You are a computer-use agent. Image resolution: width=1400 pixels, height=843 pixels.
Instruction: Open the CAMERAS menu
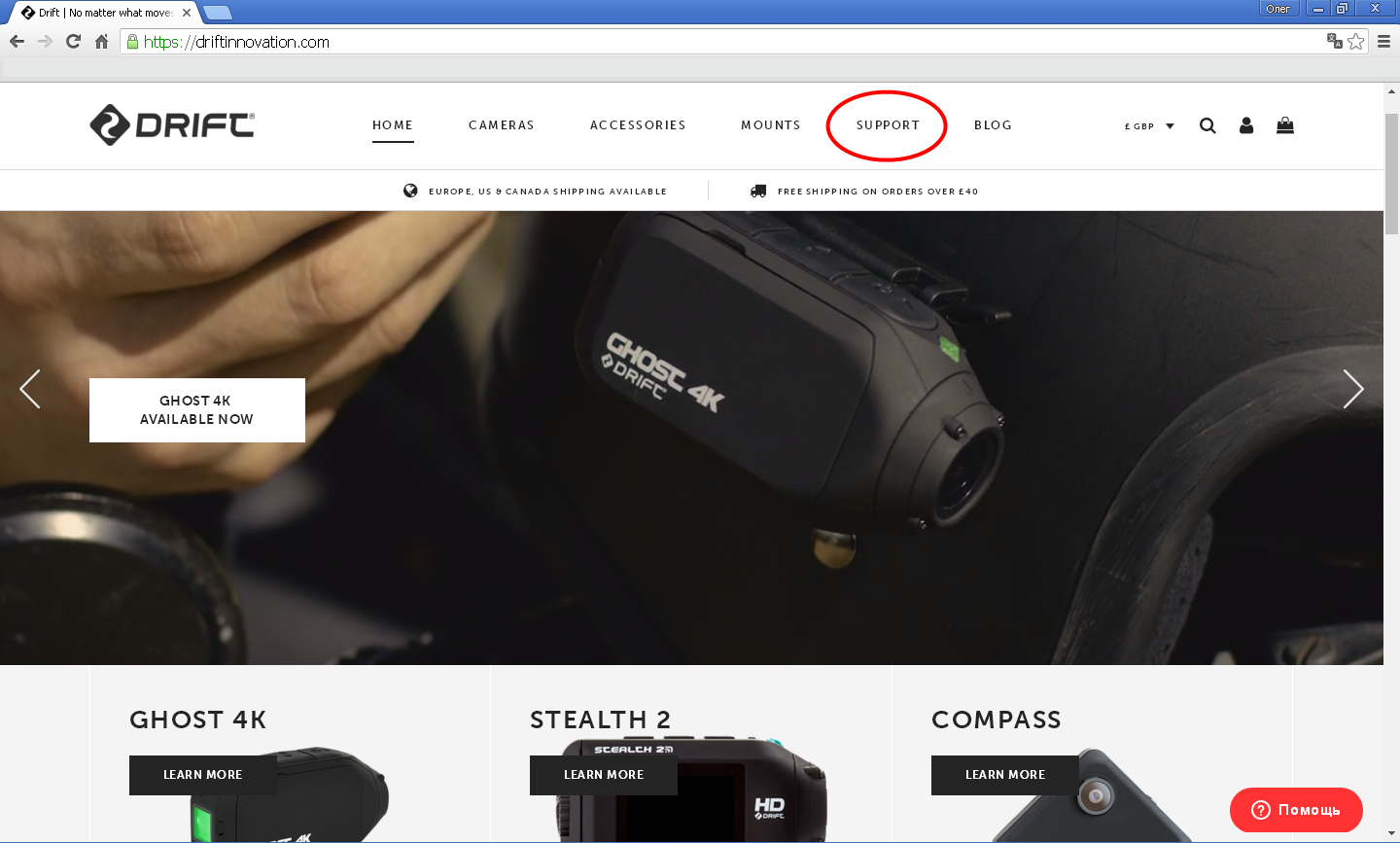pos(502,125)
